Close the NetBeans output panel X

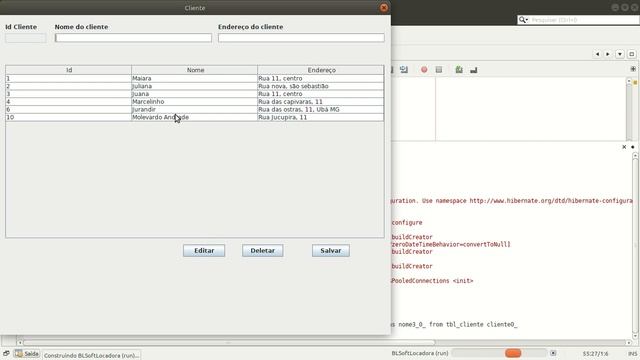[x=624, y=147]
